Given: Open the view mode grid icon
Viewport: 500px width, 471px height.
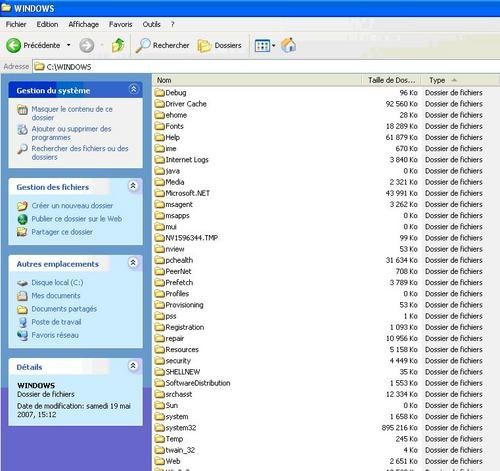Looking at the screenshot, I should coord(262,45).
